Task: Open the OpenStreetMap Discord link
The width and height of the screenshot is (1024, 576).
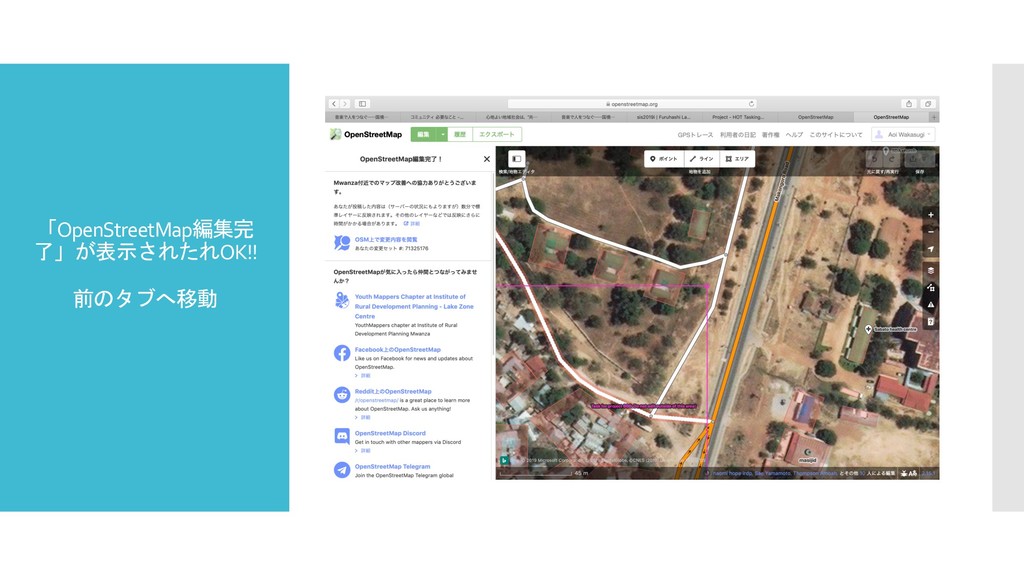Action: 390,433
